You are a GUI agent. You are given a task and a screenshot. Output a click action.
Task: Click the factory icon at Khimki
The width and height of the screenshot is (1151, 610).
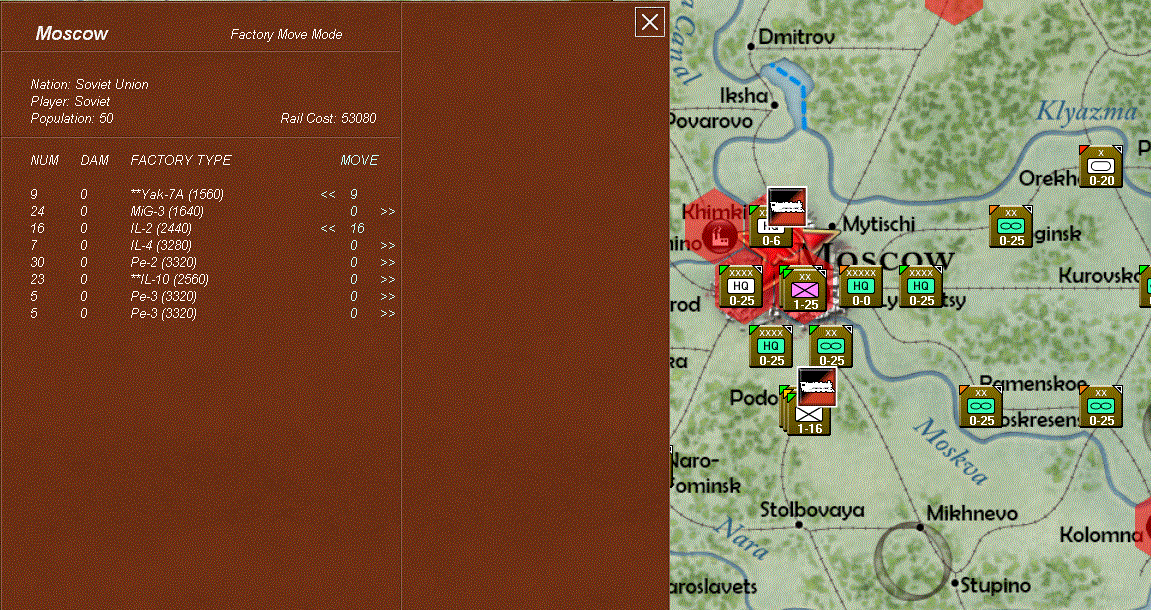pos(719,236)
